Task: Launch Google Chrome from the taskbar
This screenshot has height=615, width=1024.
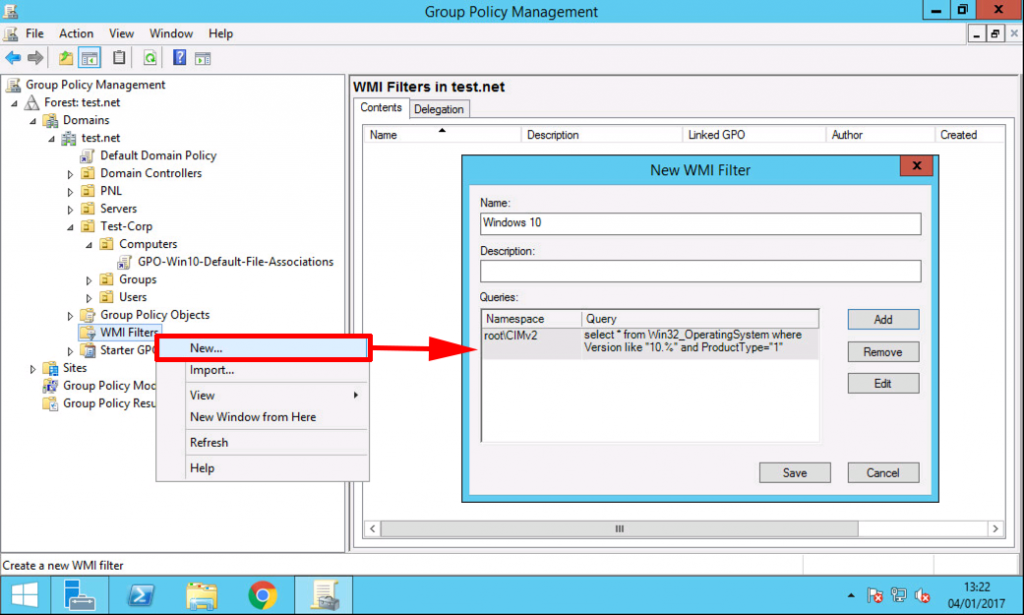Action: pyautogui.click(x=262, y=596)
